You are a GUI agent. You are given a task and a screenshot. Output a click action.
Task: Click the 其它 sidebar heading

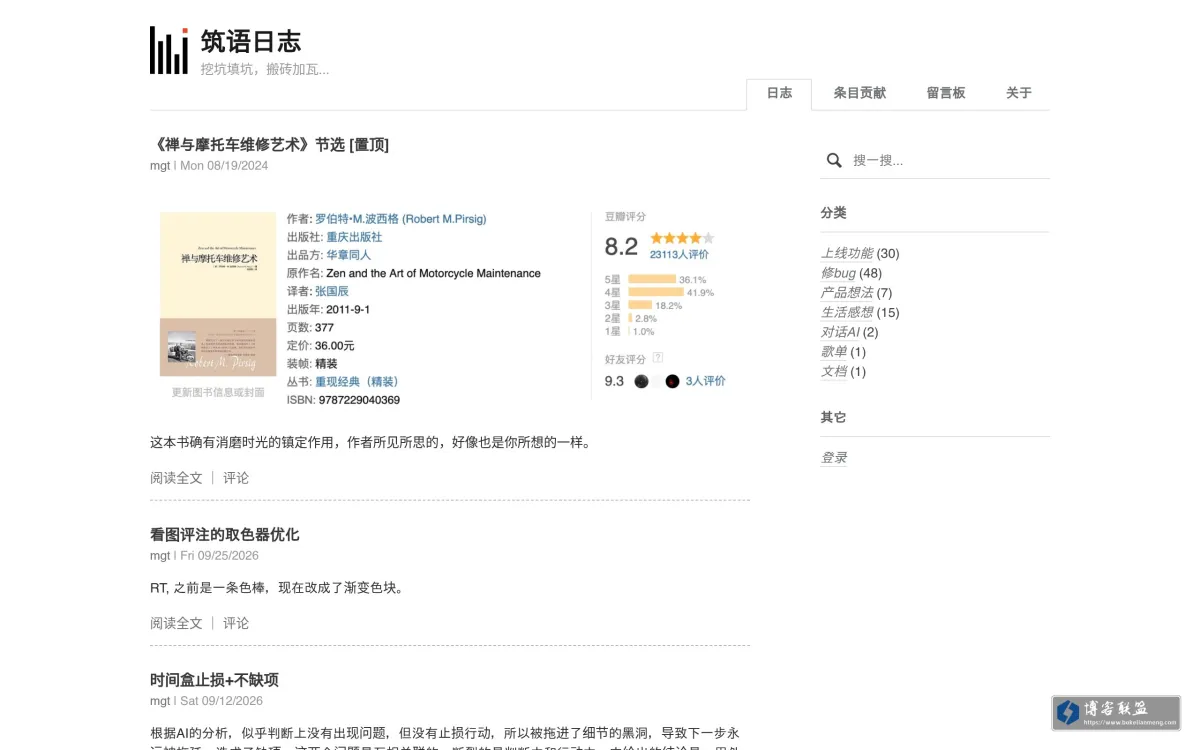point(834,417)
